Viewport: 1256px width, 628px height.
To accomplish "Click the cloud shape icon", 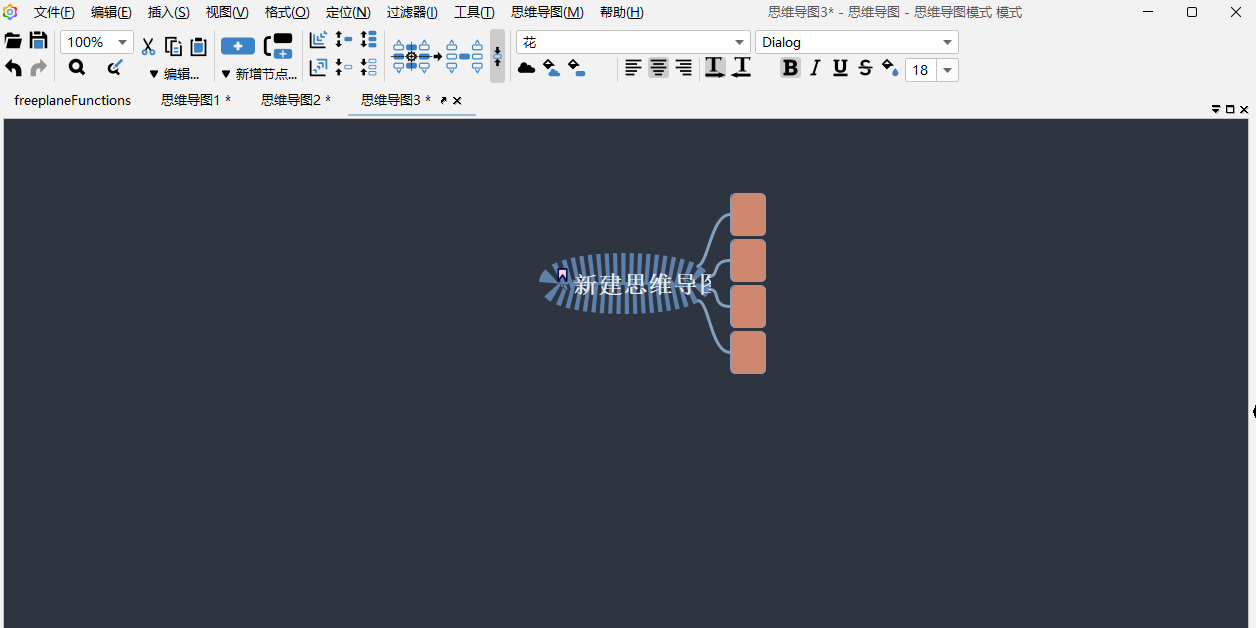I will (x=526, y=68).
